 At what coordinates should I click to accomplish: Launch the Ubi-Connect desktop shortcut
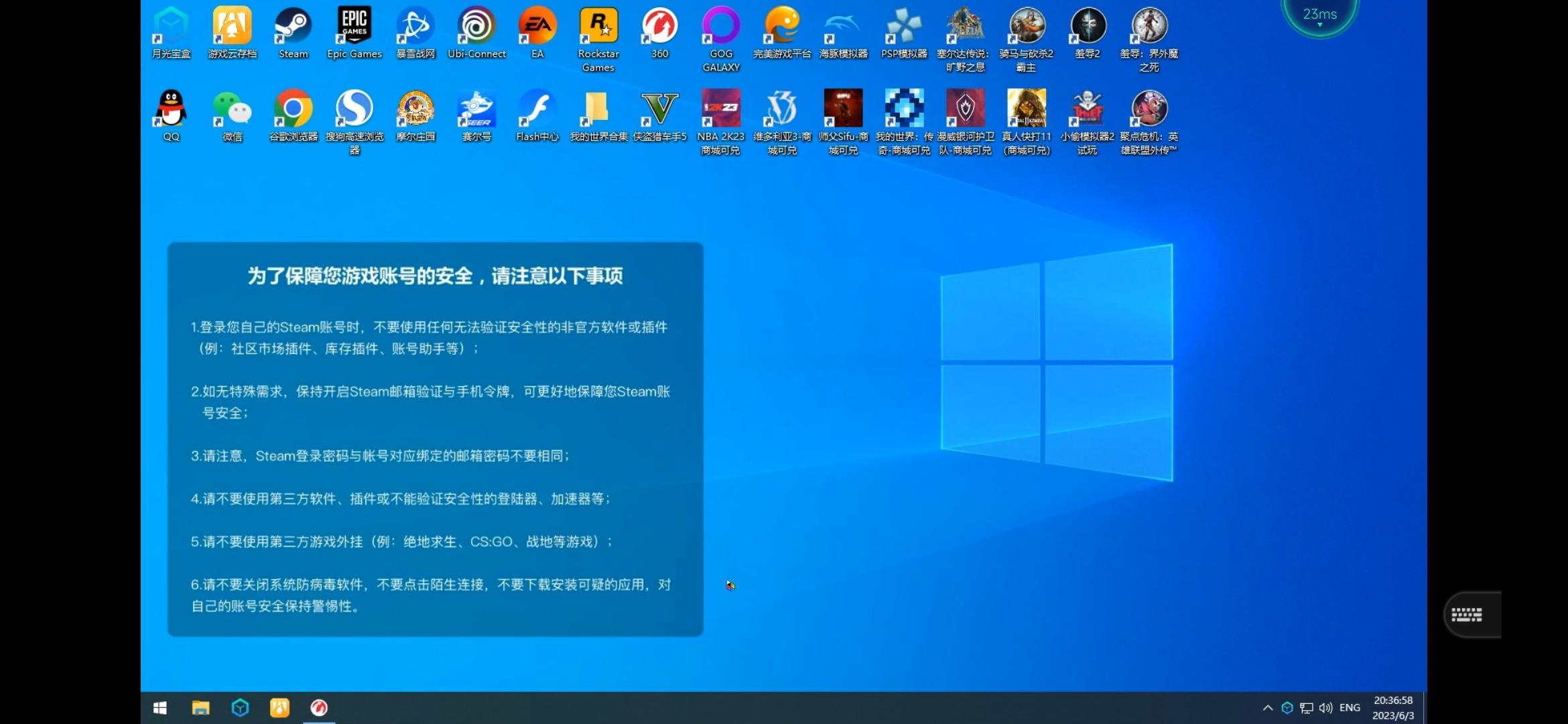point(476,33)
